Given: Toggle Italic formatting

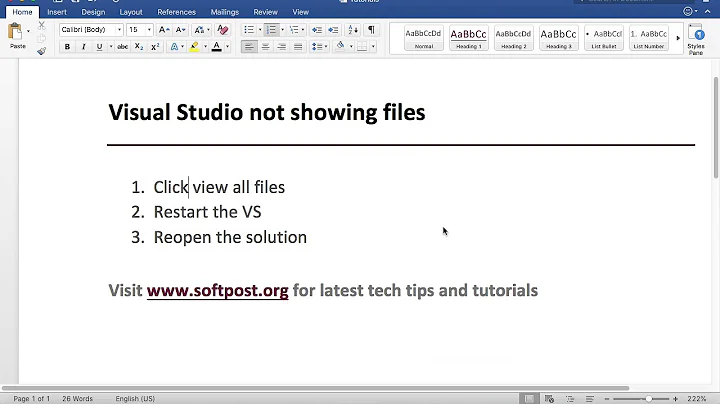Looking at the screenshot, I should [x=83, y=46].
